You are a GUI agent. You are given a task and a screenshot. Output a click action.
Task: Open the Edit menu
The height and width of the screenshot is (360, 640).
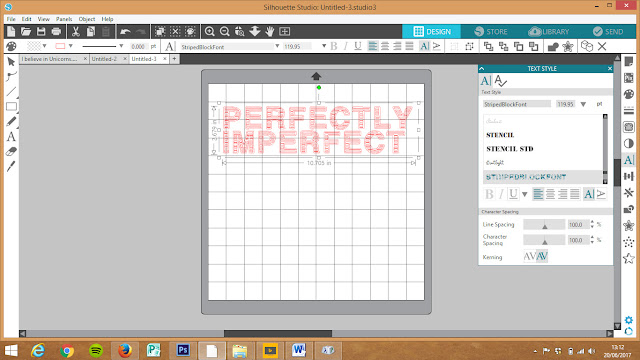click(27, 19)
